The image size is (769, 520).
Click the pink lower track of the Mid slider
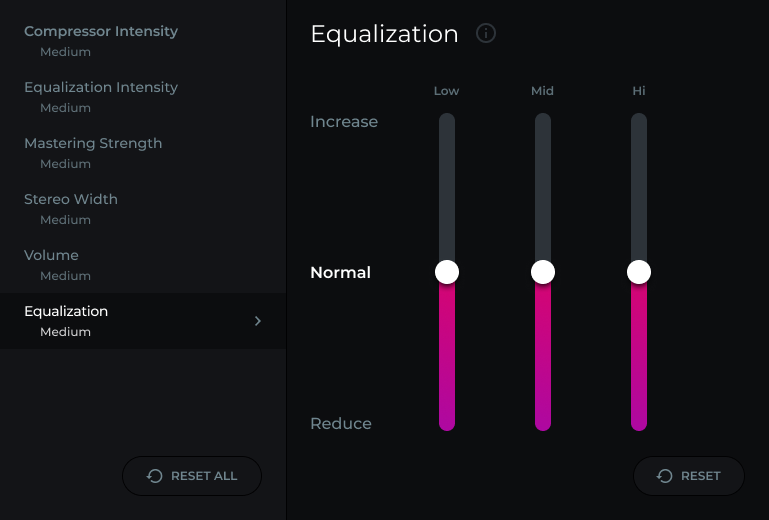click(543, 357)
